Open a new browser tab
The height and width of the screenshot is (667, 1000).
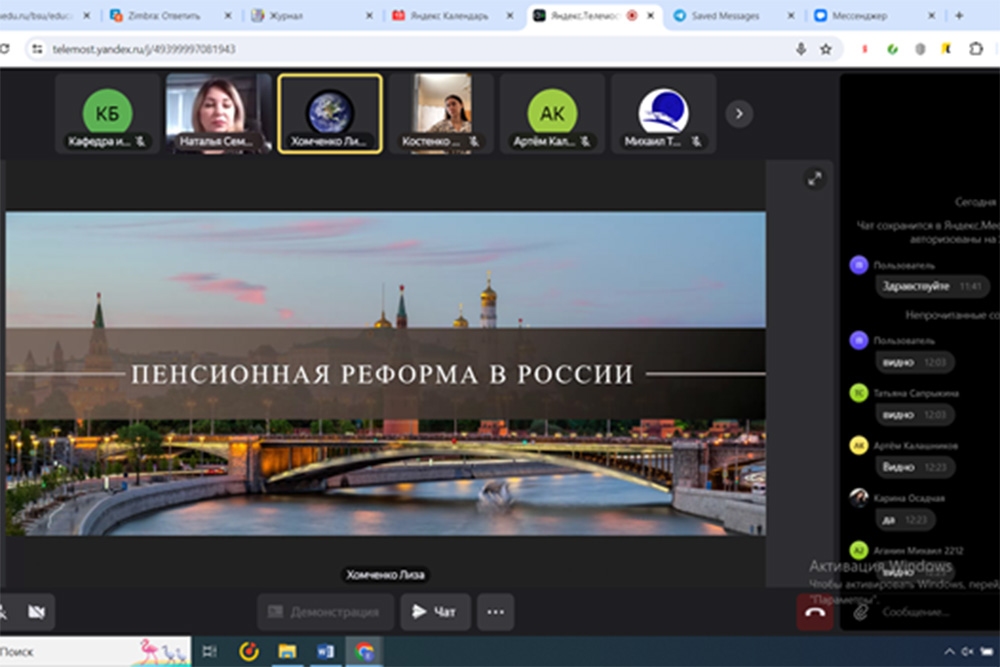(x=960, y=16)
